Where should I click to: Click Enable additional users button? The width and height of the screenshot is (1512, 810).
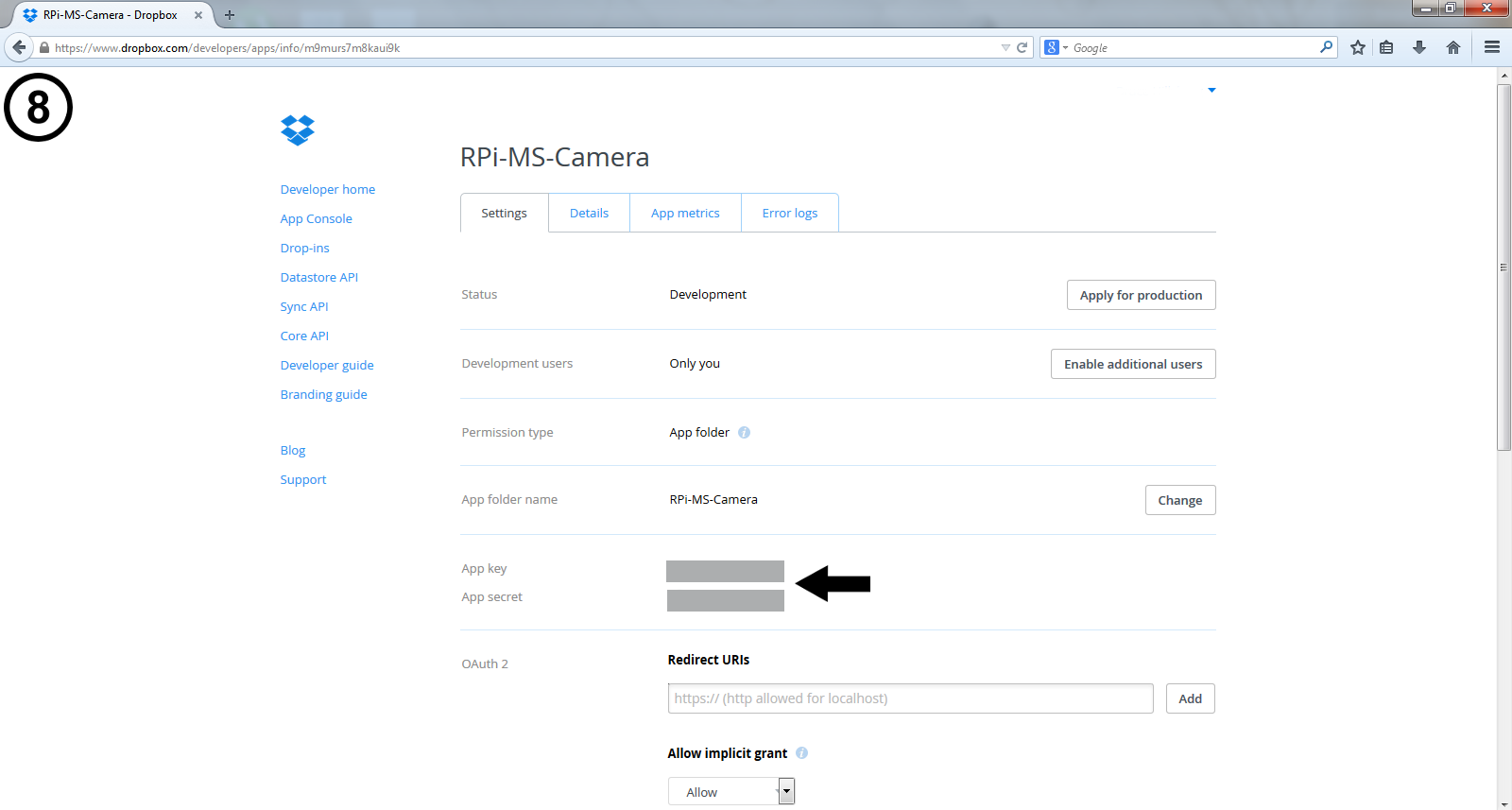[1133, 364]
